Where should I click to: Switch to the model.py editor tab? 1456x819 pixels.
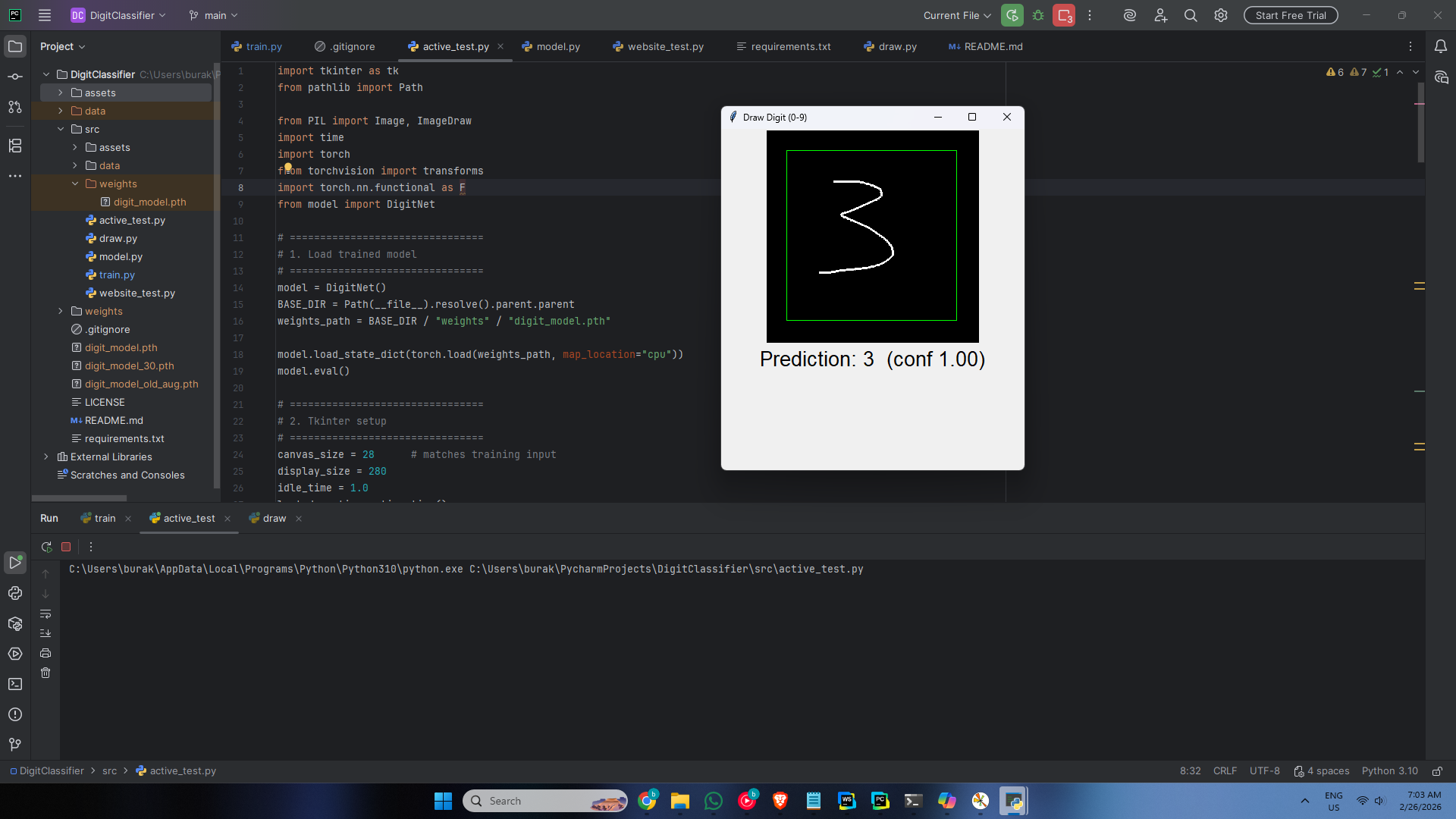coord(551,46)
